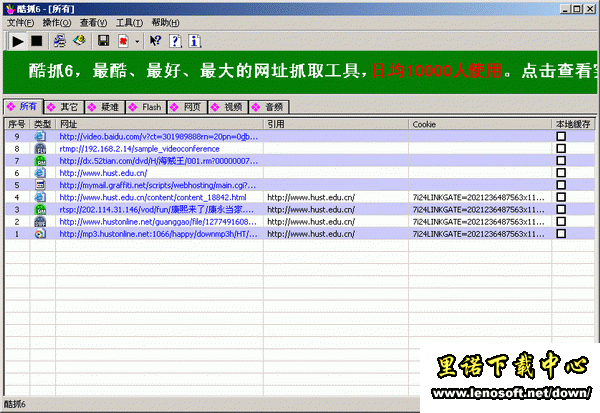Select the rtmp://192.168.2.14 sample_videoconference URL
The width and height of the screenshot is (600, 413).
pyautogui.click(x=139, y=149)
